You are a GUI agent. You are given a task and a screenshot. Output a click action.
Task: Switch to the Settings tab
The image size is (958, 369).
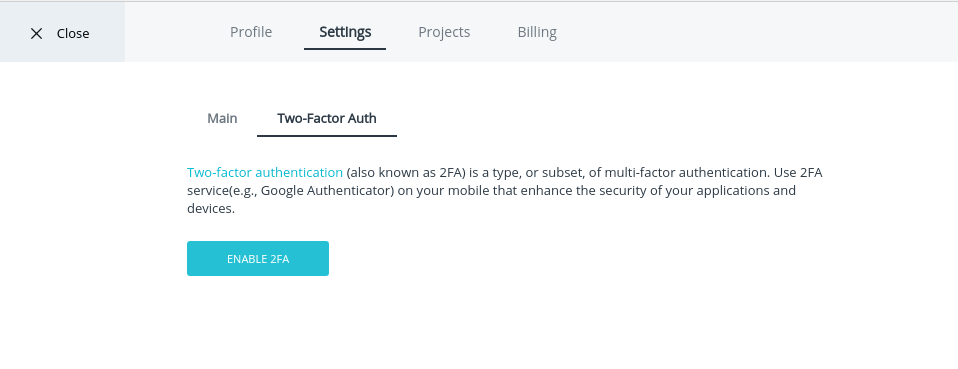[345, 32]
